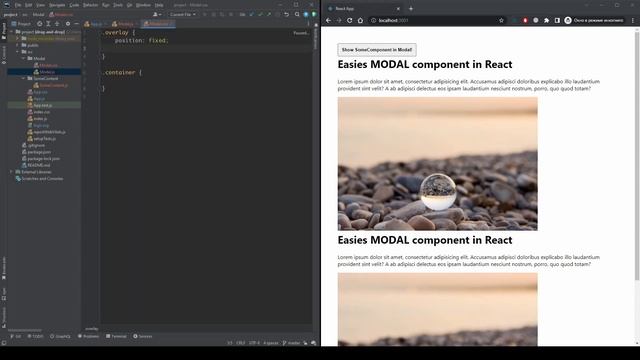Click the Search Everywhere magnifier icon
The width and height of the screenshot is (640, 360).
(x=297, y=14)
